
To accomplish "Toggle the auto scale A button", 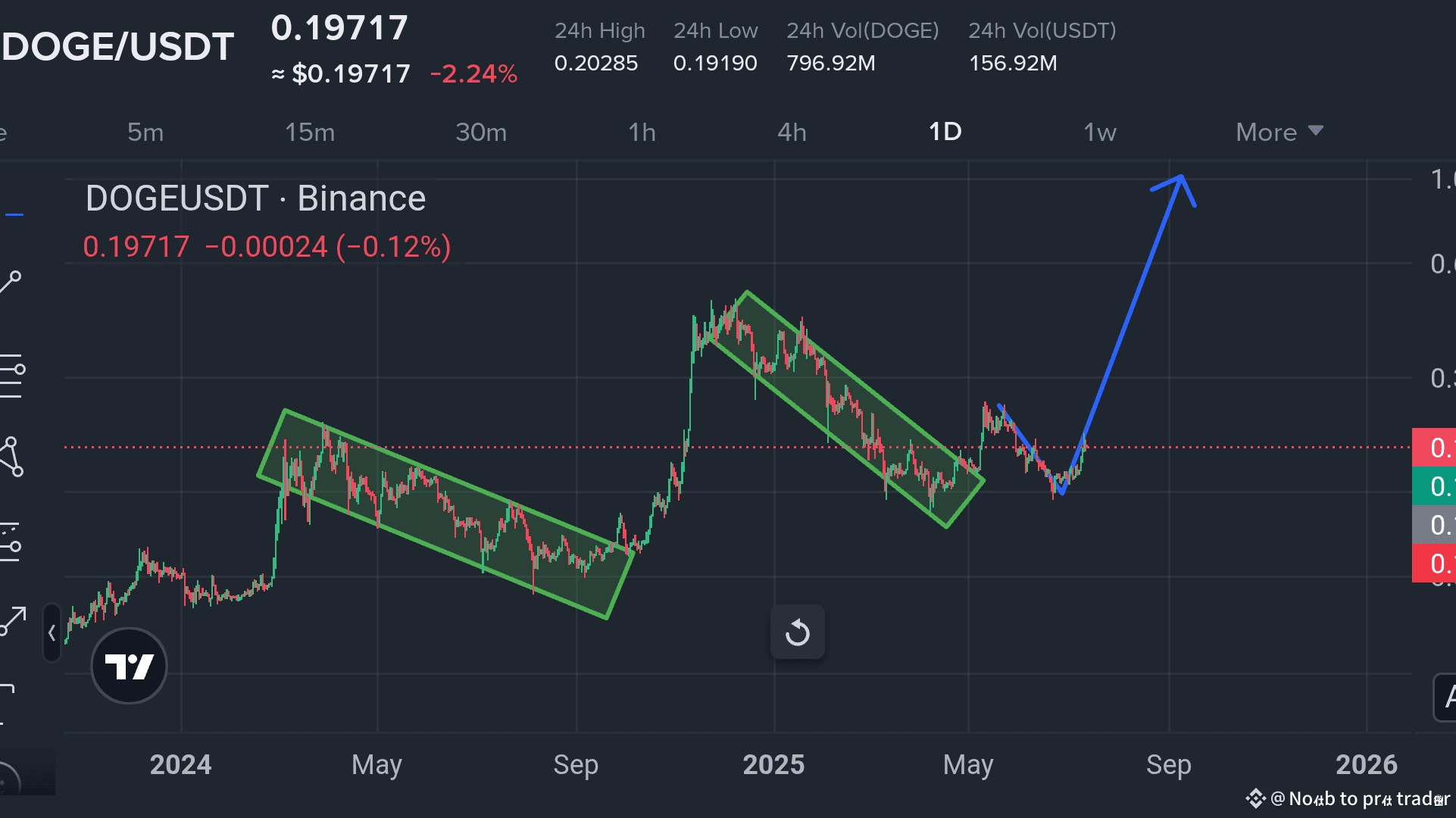I will coord(1445,697).
